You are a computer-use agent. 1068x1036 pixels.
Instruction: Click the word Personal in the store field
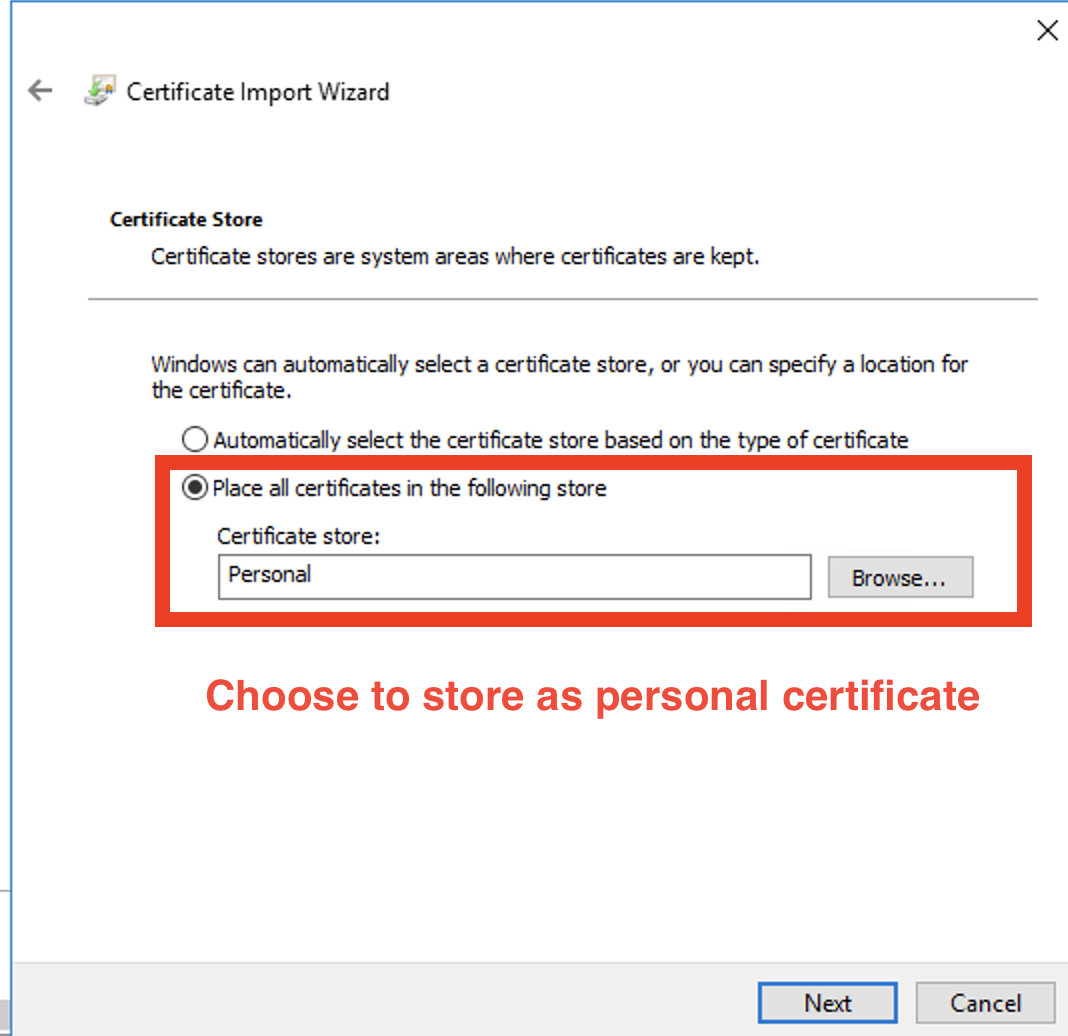pos(270,575)
